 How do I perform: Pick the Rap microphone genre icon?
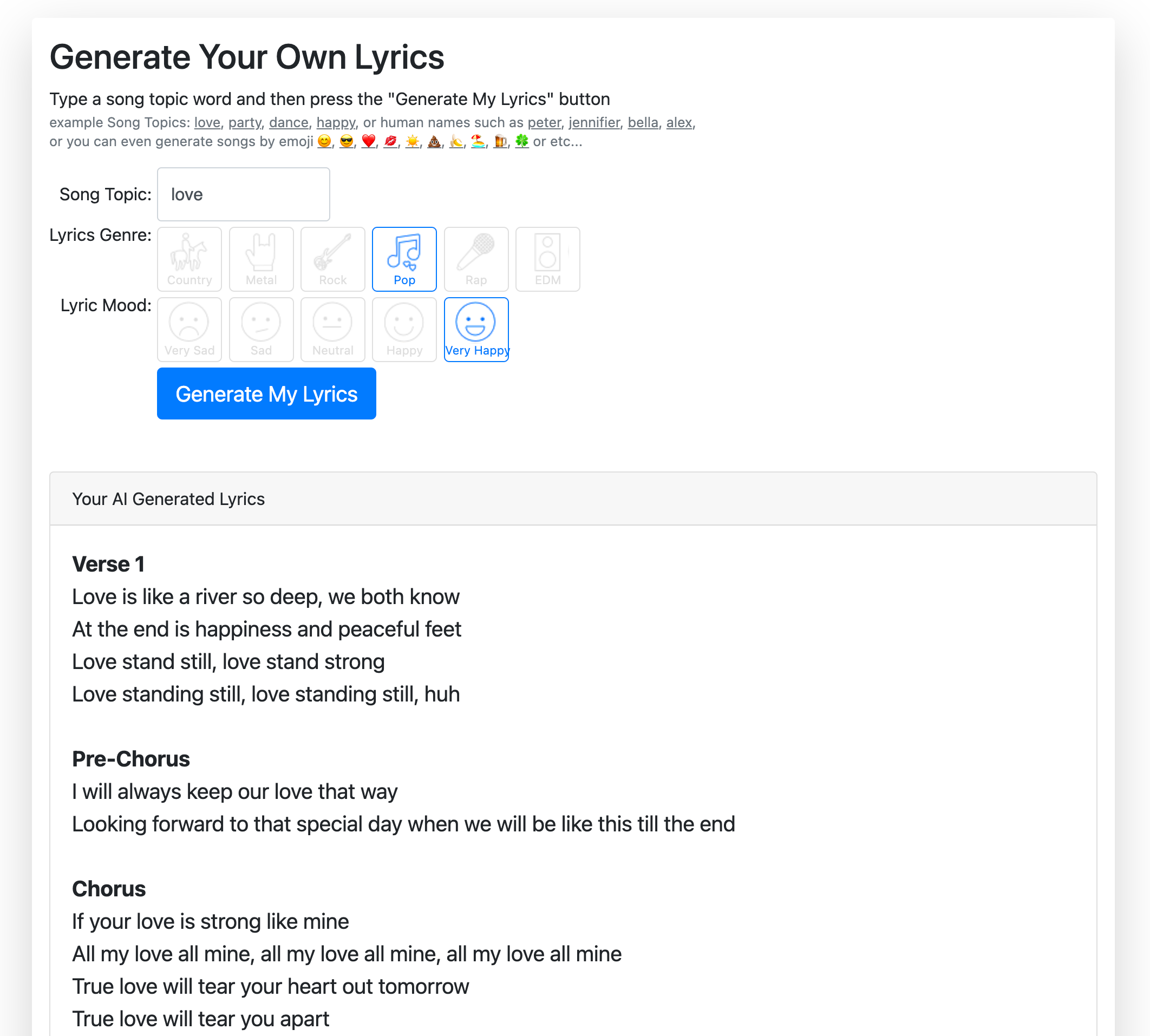476,259
